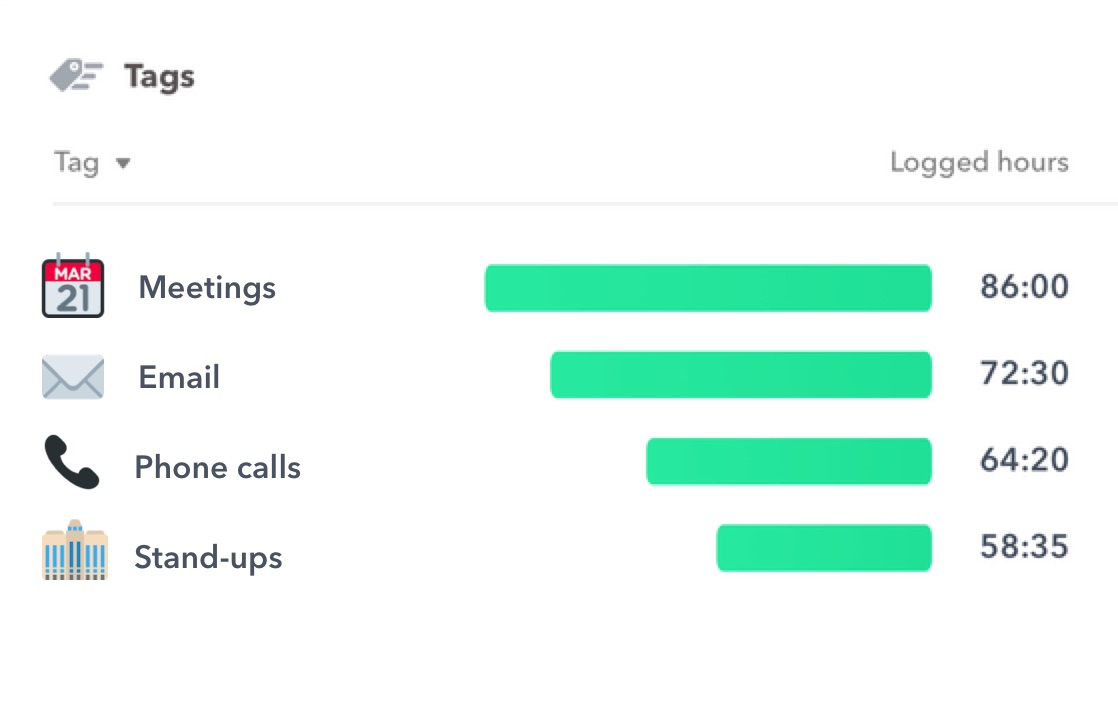Image resolution: width=1118 pixels, height=712 pixels.
Task: Click the Stand-ups green bar
Action: 824,548
